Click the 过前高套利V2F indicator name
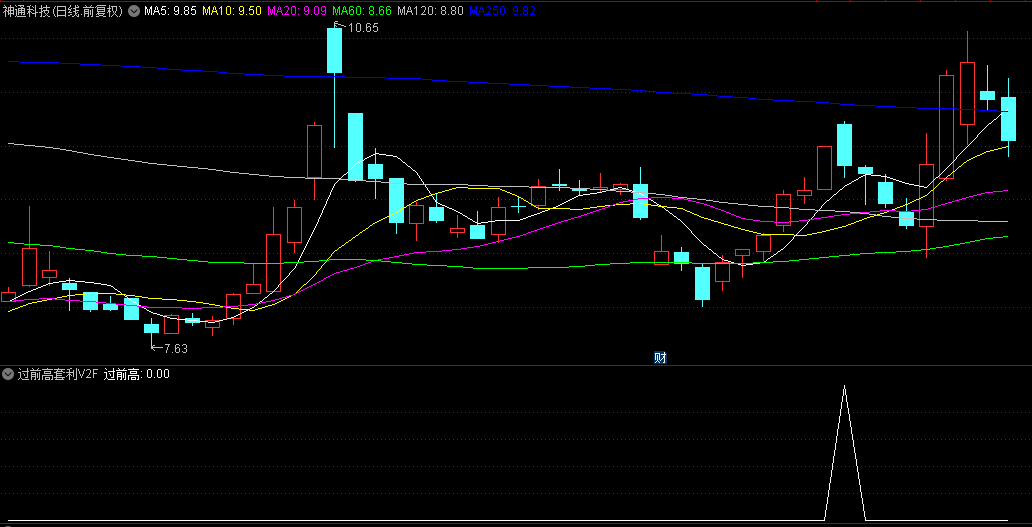Image resolution: width=1032 pixels, height=527 pixels. tap(58, 374)
